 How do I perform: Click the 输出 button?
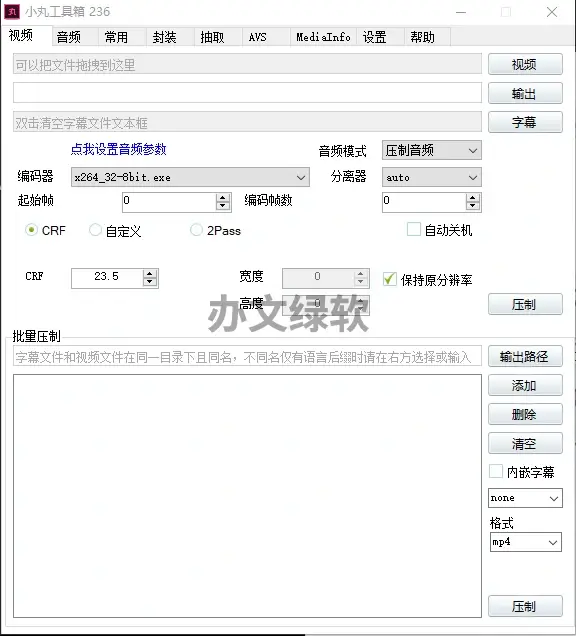[x=525, y=93]
